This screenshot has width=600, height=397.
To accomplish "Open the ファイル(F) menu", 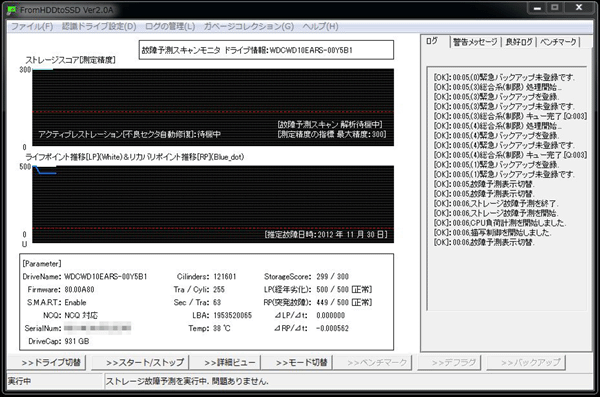I will pos(32,26).
